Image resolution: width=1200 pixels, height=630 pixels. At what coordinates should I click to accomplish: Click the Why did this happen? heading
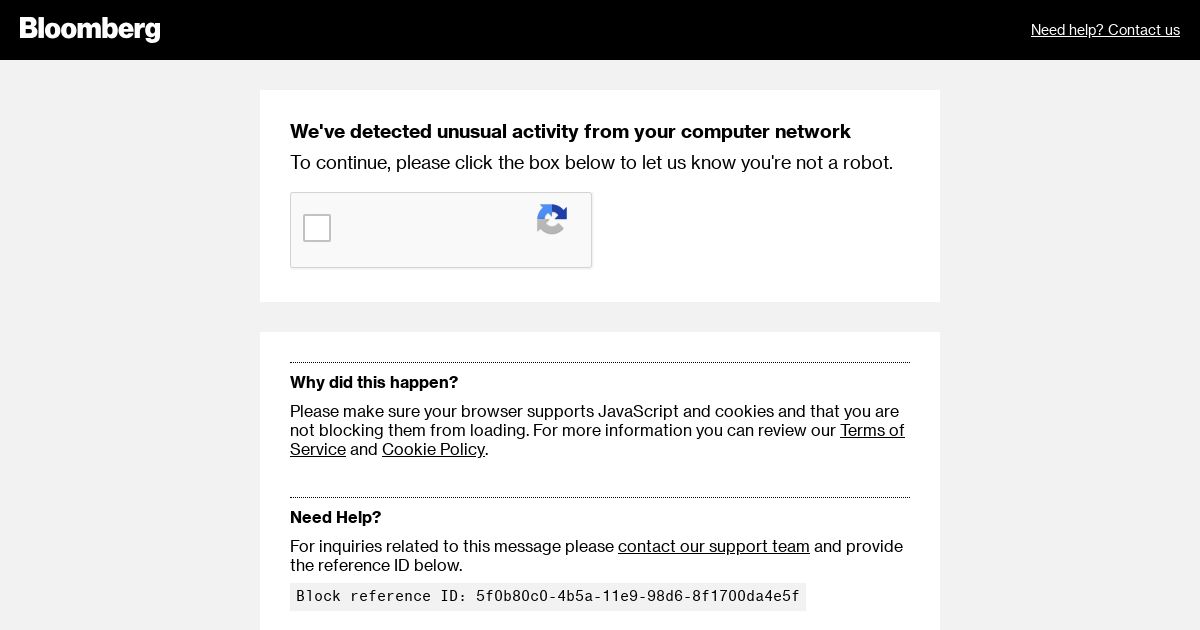click(x=374, y=383)
